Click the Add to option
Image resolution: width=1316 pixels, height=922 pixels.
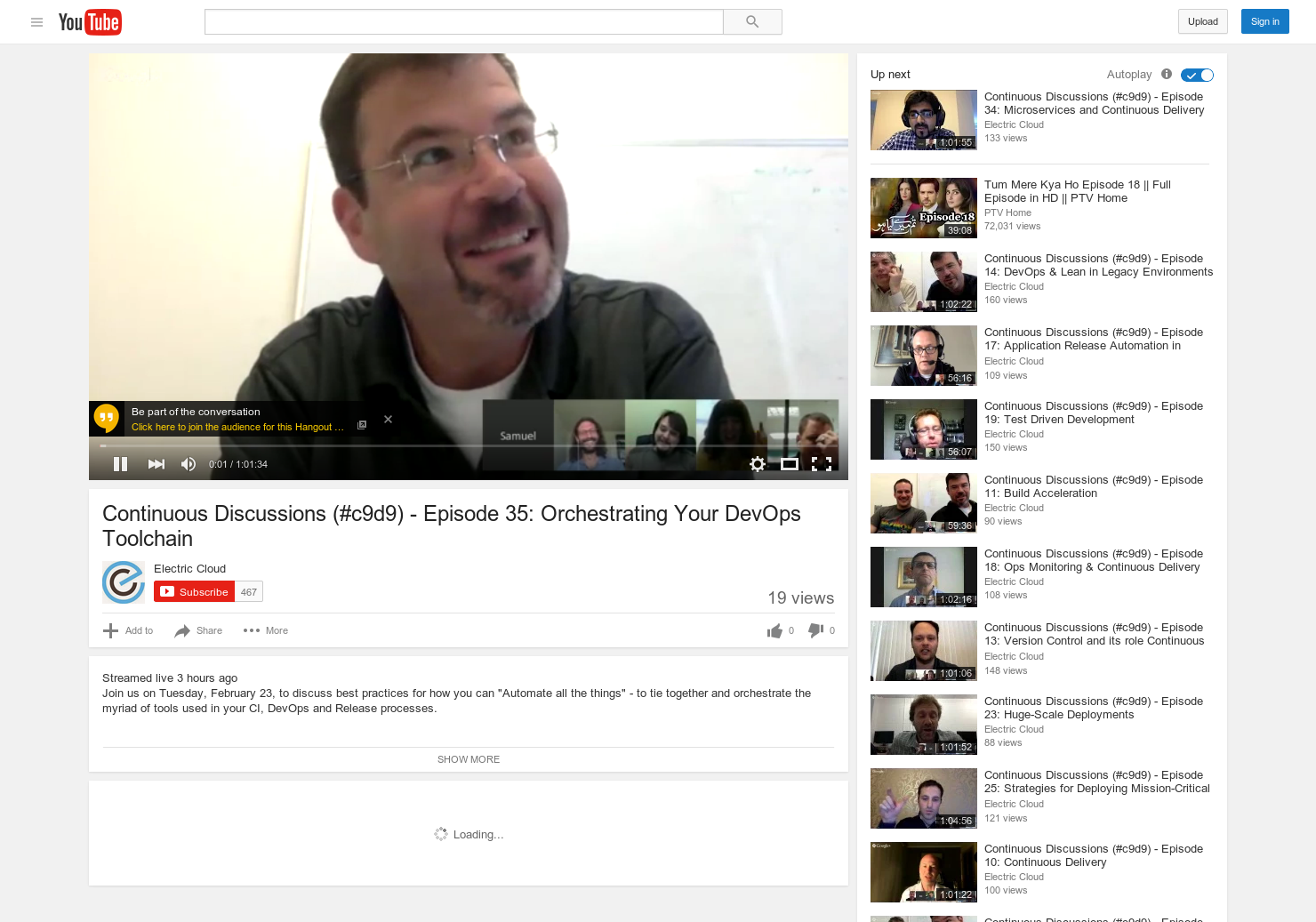coord(128,630)
